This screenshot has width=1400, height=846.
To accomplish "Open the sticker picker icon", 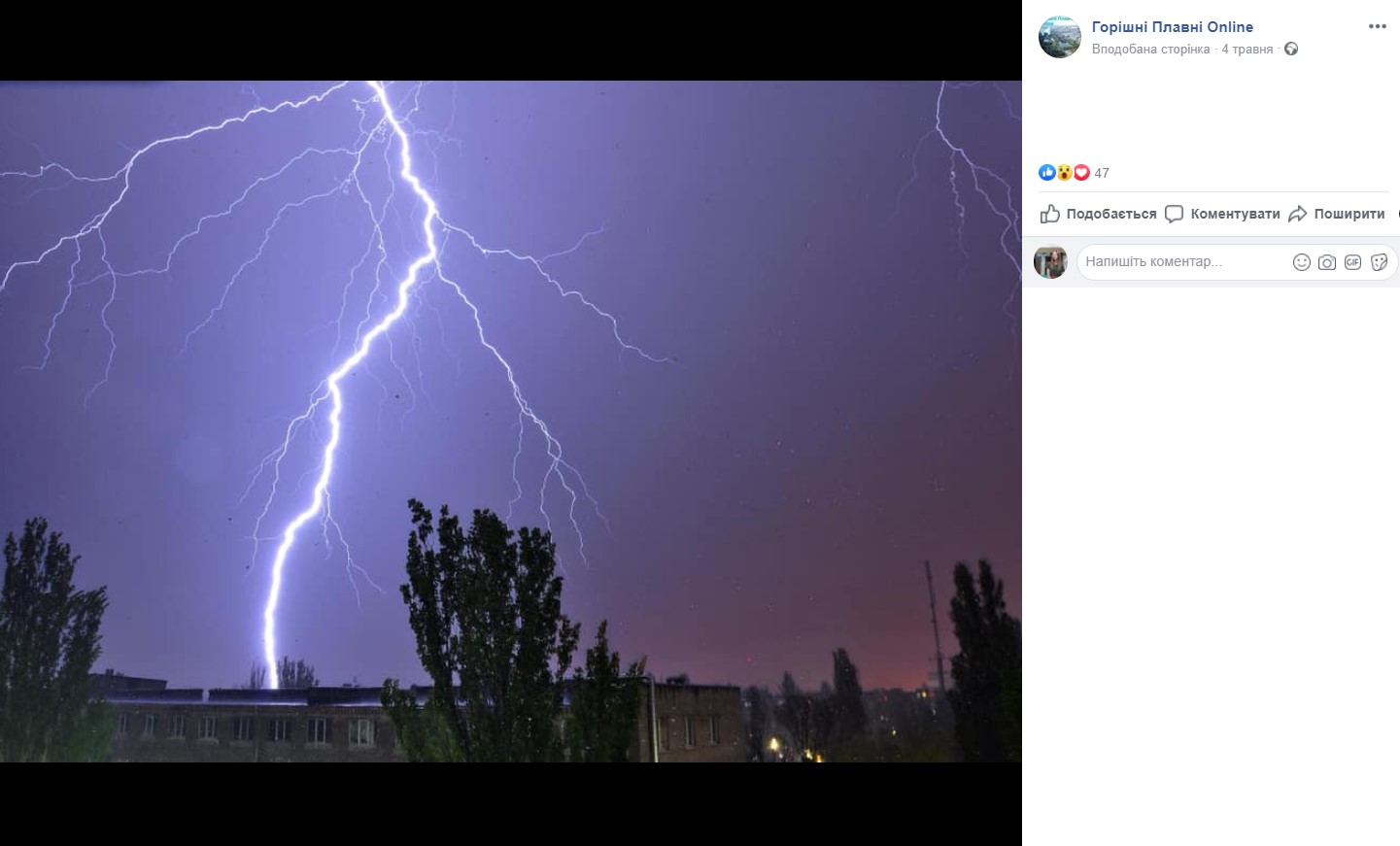I will 1379,262.
